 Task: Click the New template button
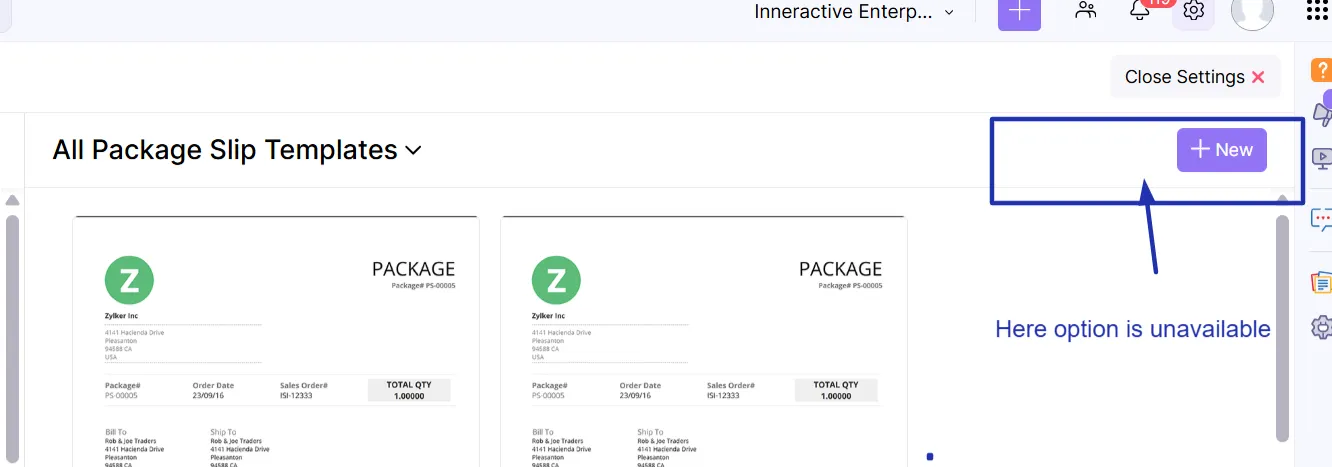[1221, 150]
